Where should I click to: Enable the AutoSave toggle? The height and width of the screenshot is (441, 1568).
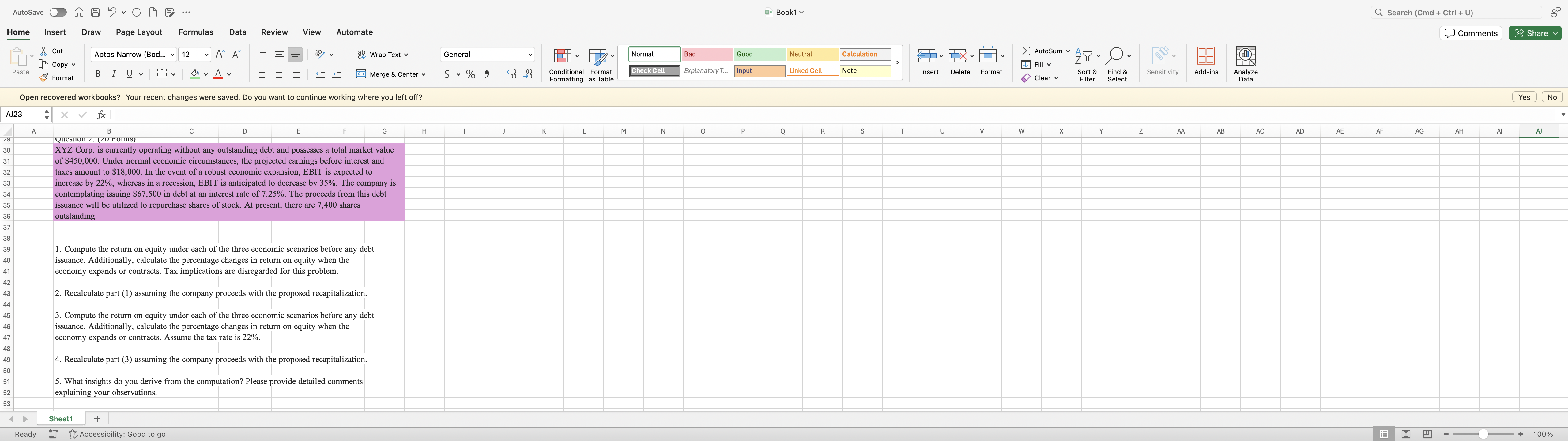(x=57, y=12)
